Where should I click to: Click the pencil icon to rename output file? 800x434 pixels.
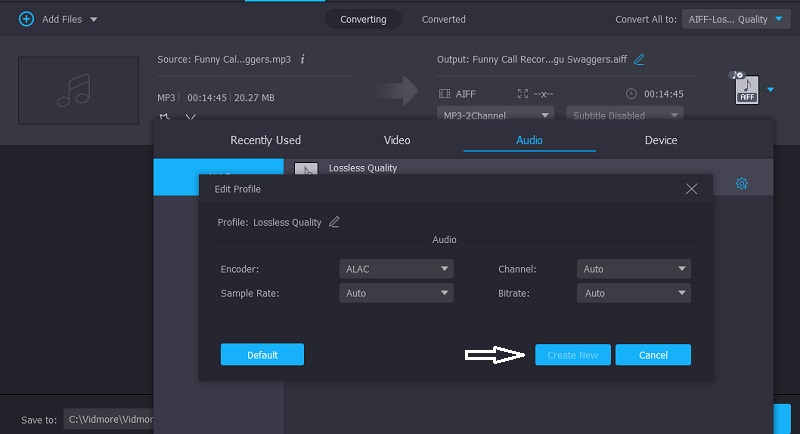[639, 60]
